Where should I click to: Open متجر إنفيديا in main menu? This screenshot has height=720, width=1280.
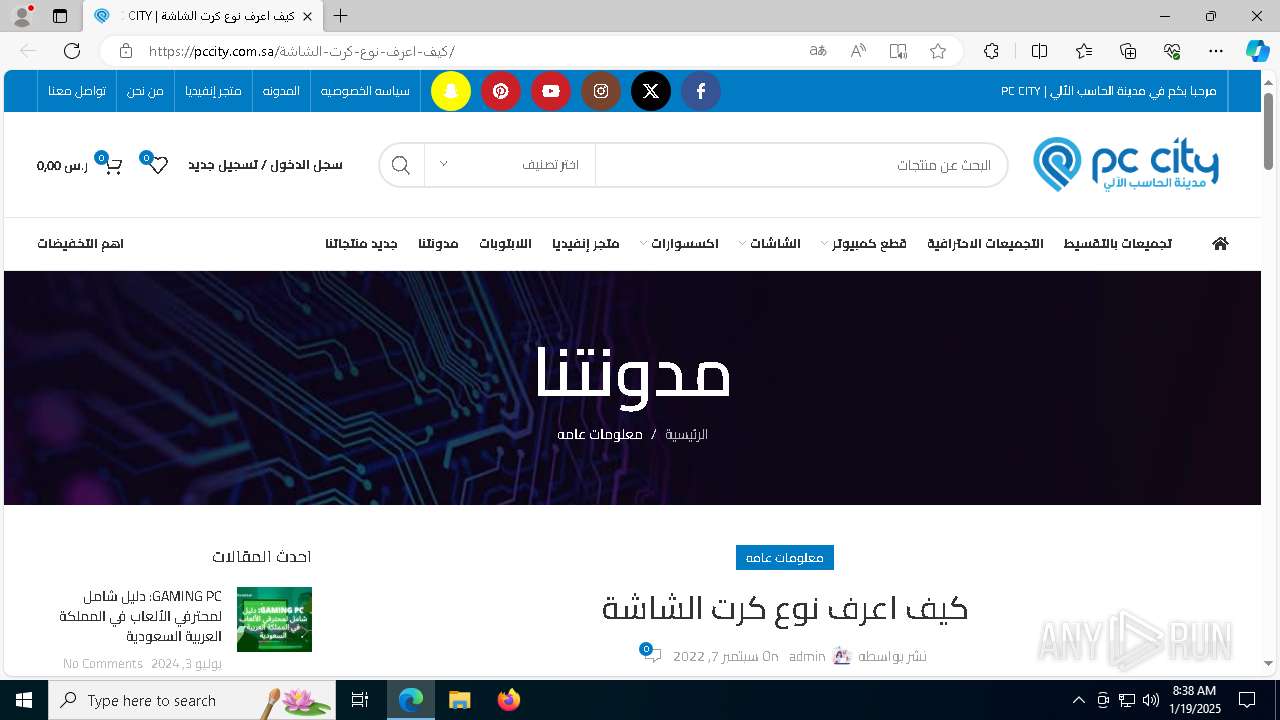click(586, 244)
